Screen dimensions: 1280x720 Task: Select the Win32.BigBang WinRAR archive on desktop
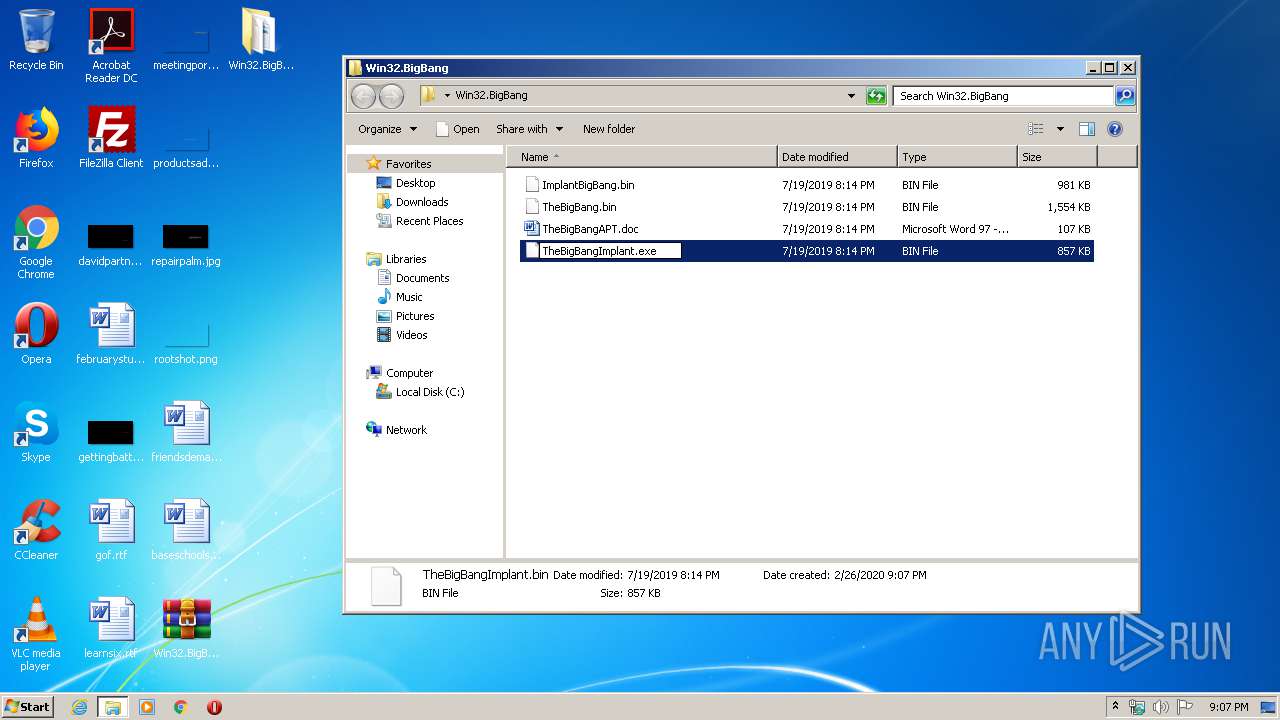[186, 628]
